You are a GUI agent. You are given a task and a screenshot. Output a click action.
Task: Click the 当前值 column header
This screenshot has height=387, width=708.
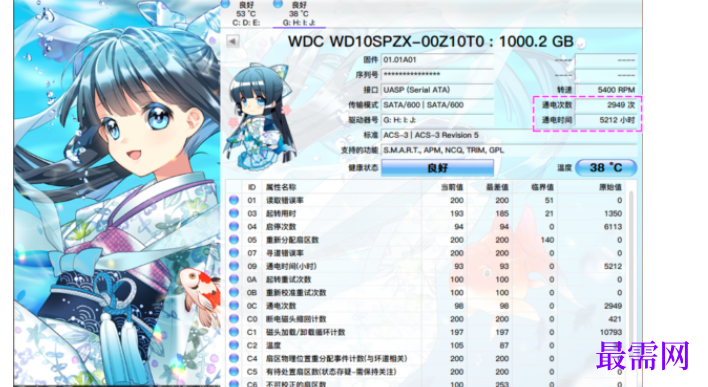click(452, 187)
